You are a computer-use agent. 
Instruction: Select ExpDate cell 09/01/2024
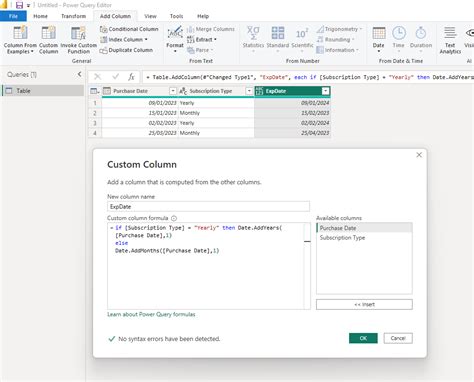pyautogui.click(x=292, y=103)
